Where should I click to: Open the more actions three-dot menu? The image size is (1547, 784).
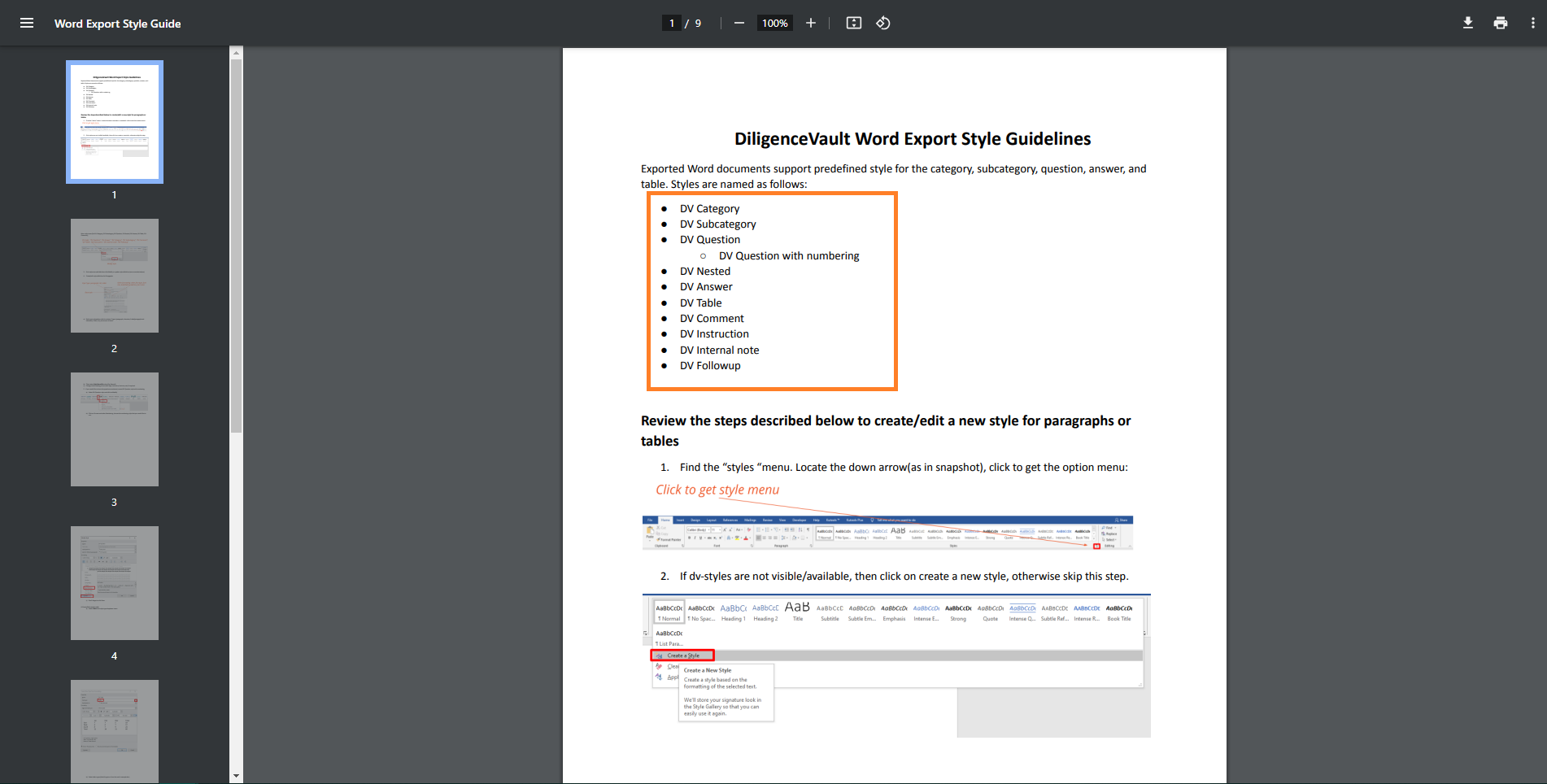coord(1533,23)
